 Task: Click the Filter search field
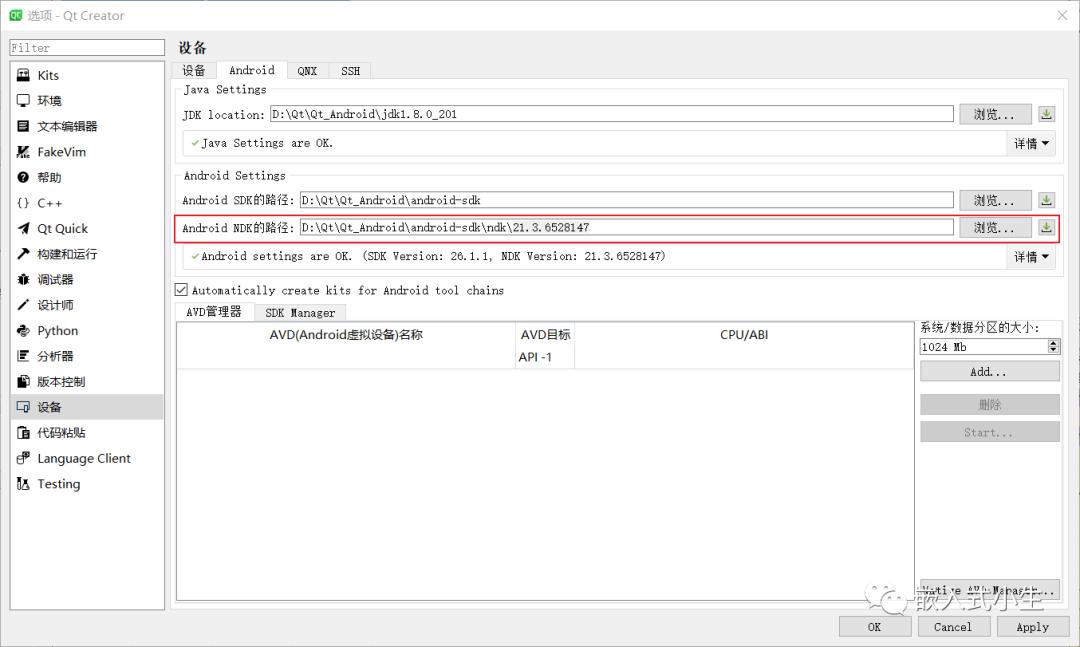click(87, 48)
